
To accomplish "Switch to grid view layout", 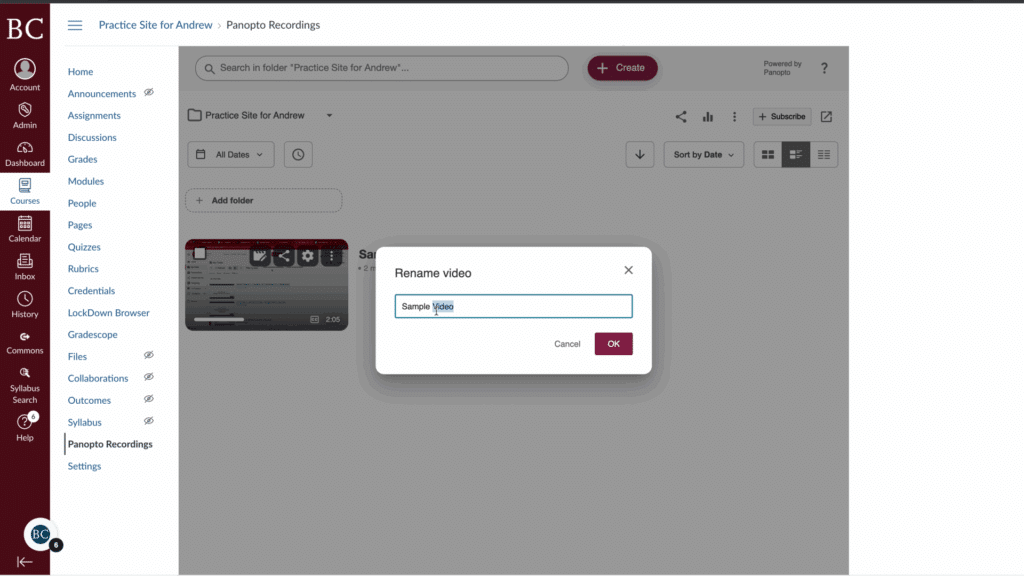I will (768, 154).
